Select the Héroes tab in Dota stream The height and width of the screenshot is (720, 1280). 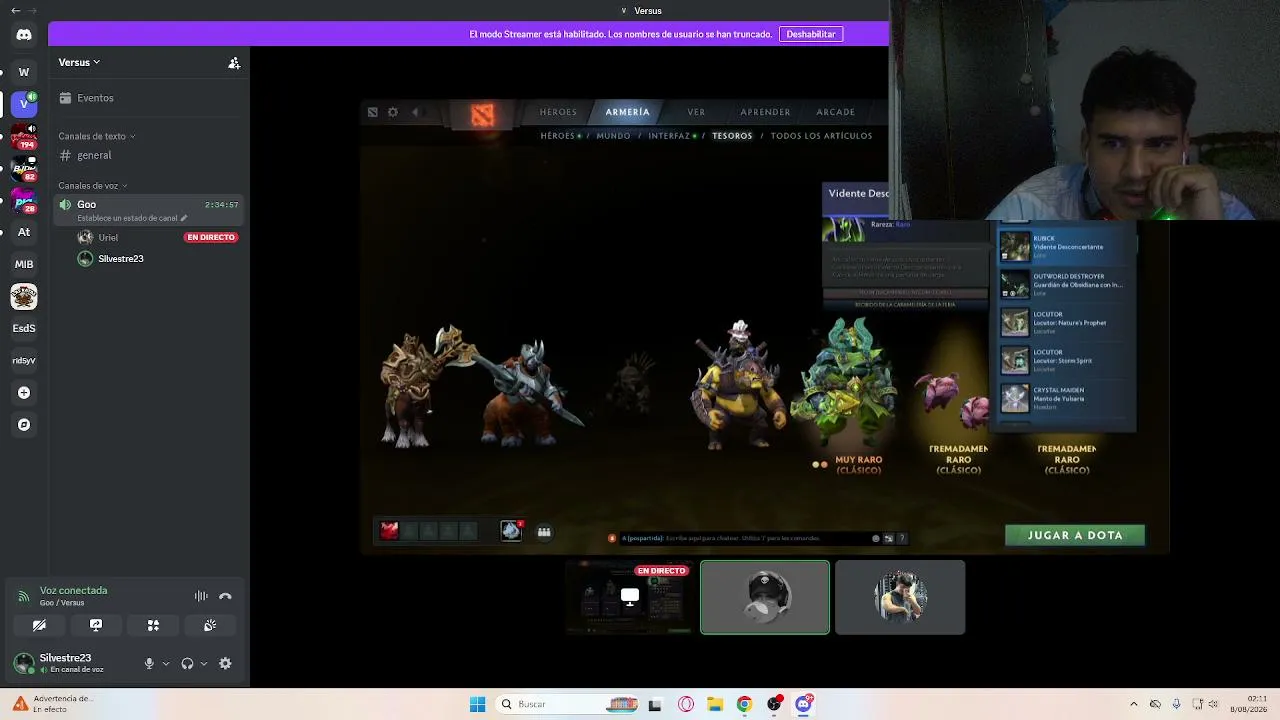point(558,112)
